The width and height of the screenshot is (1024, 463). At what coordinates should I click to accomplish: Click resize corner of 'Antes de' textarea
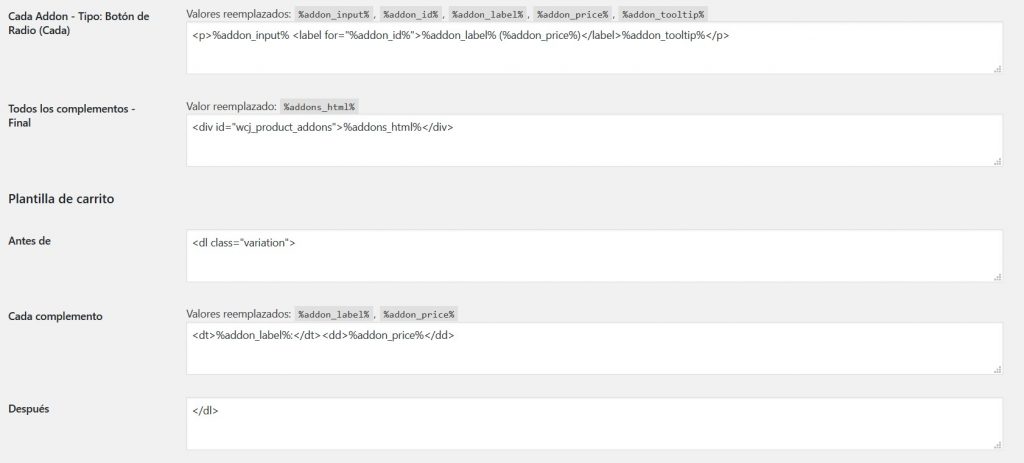[997, 276]
